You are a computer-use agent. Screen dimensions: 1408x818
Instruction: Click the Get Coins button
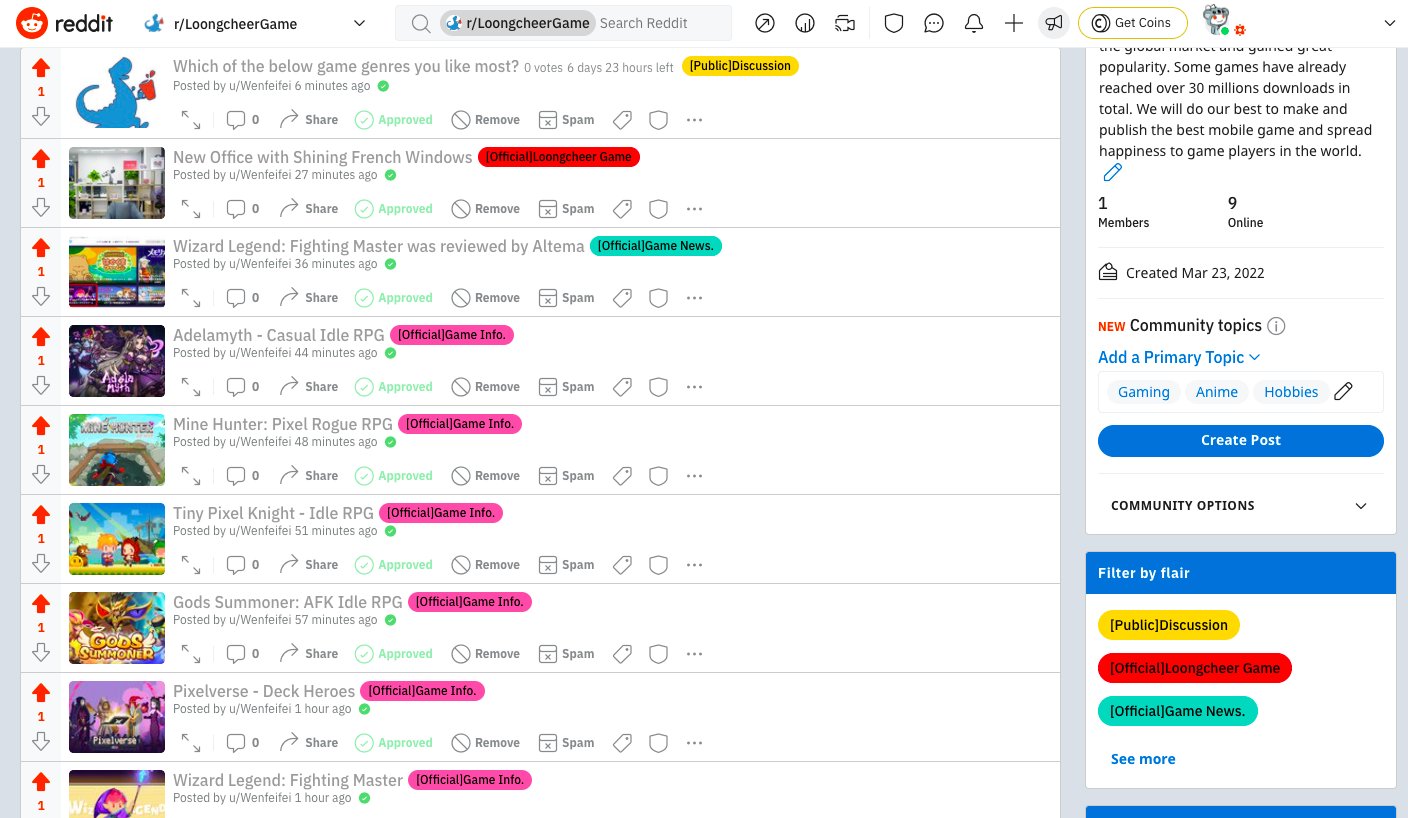click(1132, 23)
